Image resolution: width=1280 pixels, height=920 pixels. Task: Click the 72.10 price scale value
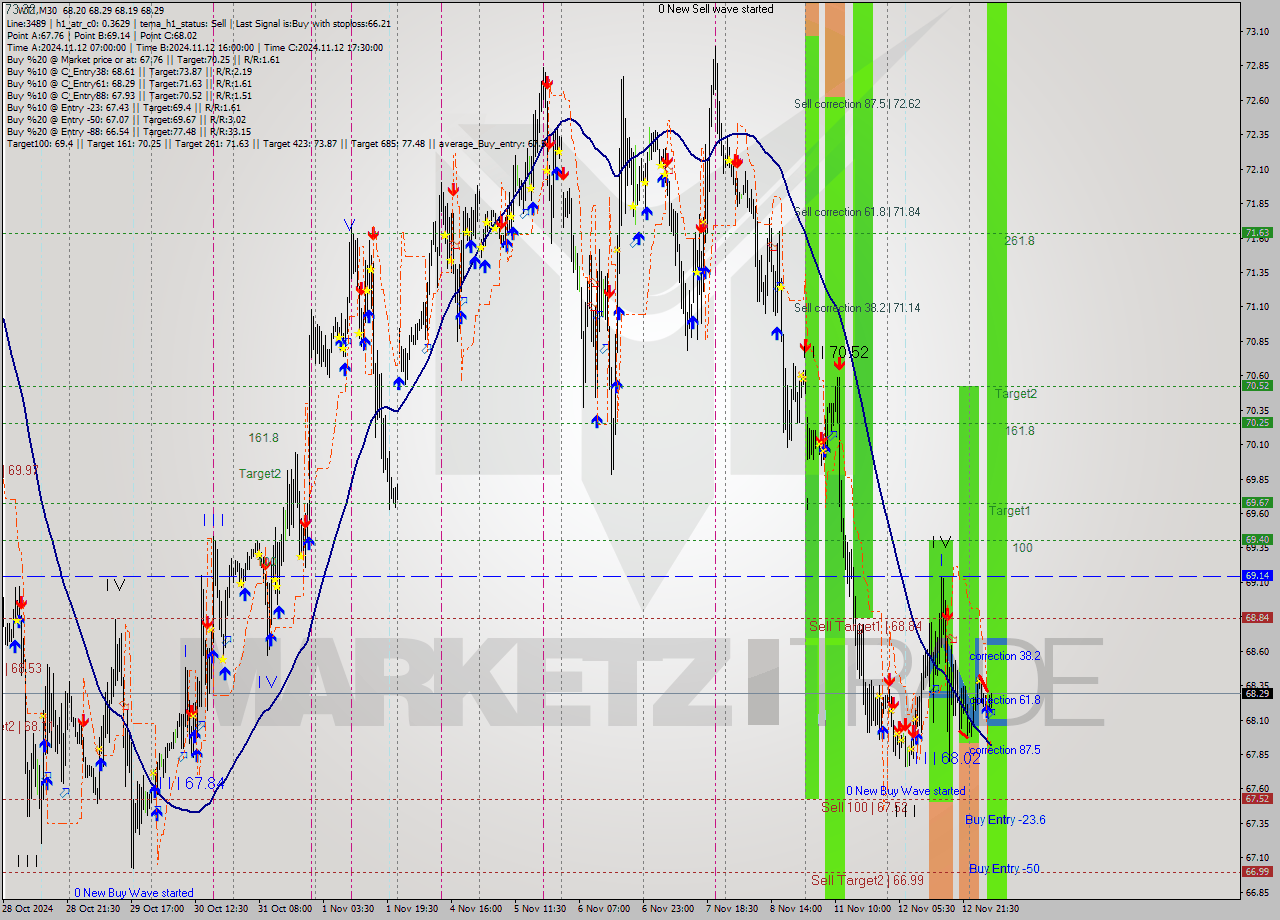click(1258, 170)
